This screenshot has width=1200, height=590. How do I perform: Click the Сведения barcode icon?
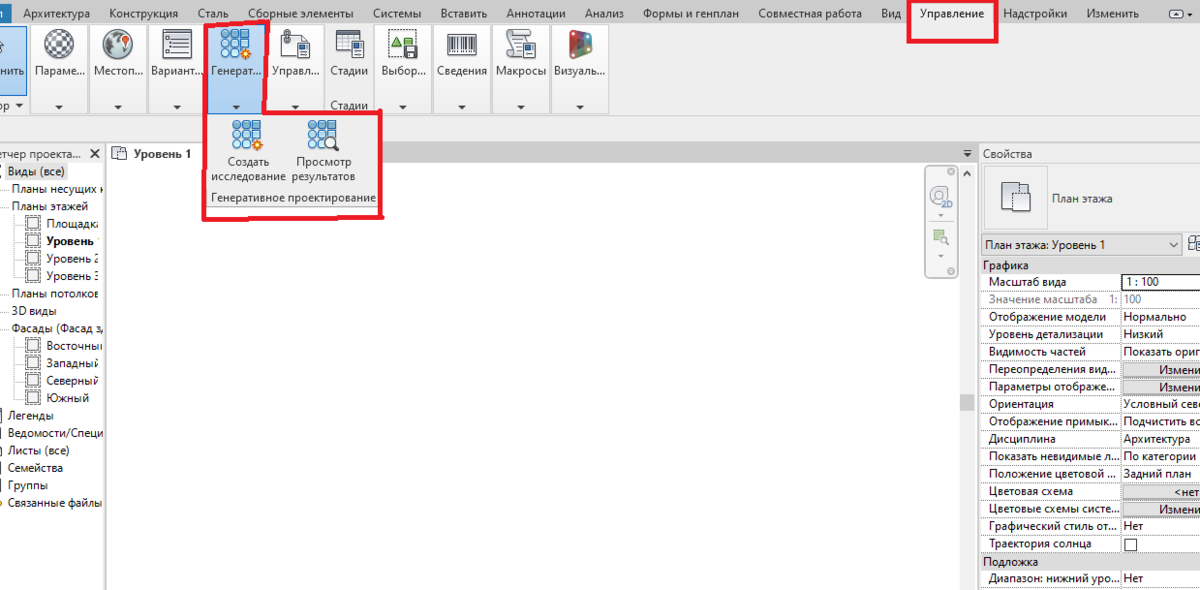tap(462, 46)
